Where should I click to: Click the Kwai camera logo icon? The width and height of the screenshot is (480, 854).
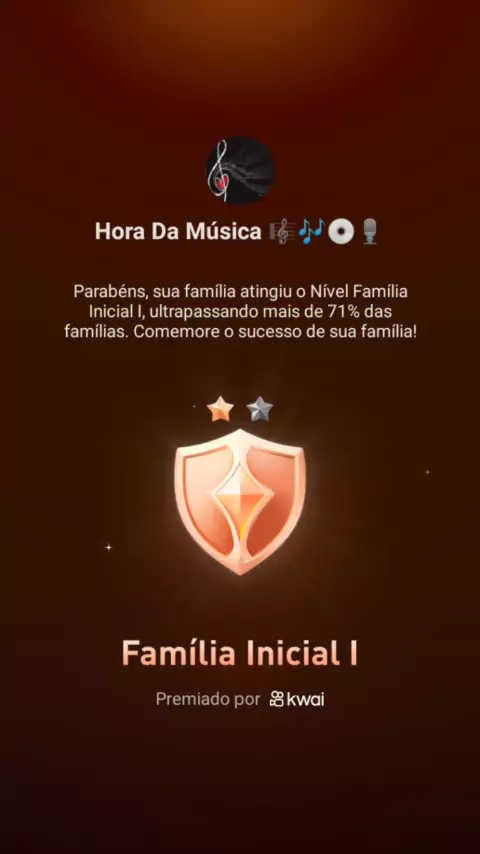277,699
